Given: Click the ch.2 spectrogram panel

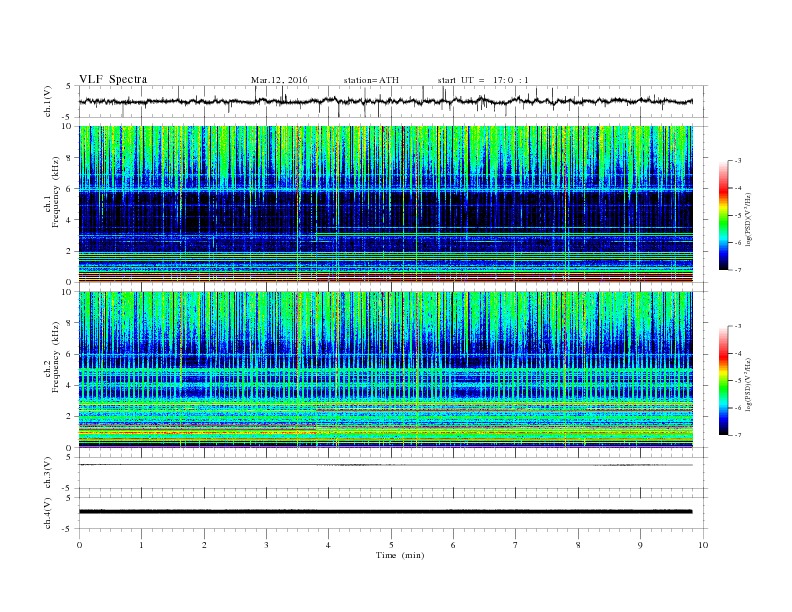Looking at the screenshot, I should tap(386, 370).
